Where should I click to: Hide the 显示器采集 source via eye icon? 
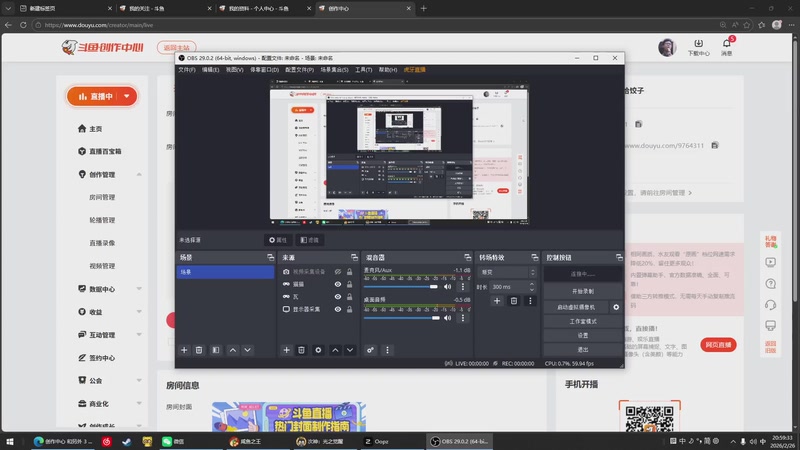point(338,309)
